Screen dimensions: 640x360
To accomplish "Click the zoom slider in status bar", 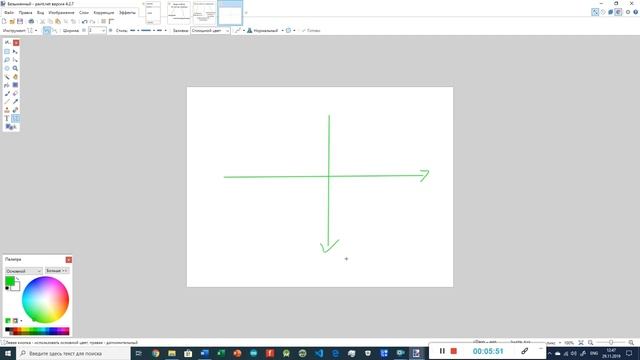I will (611, 342).
